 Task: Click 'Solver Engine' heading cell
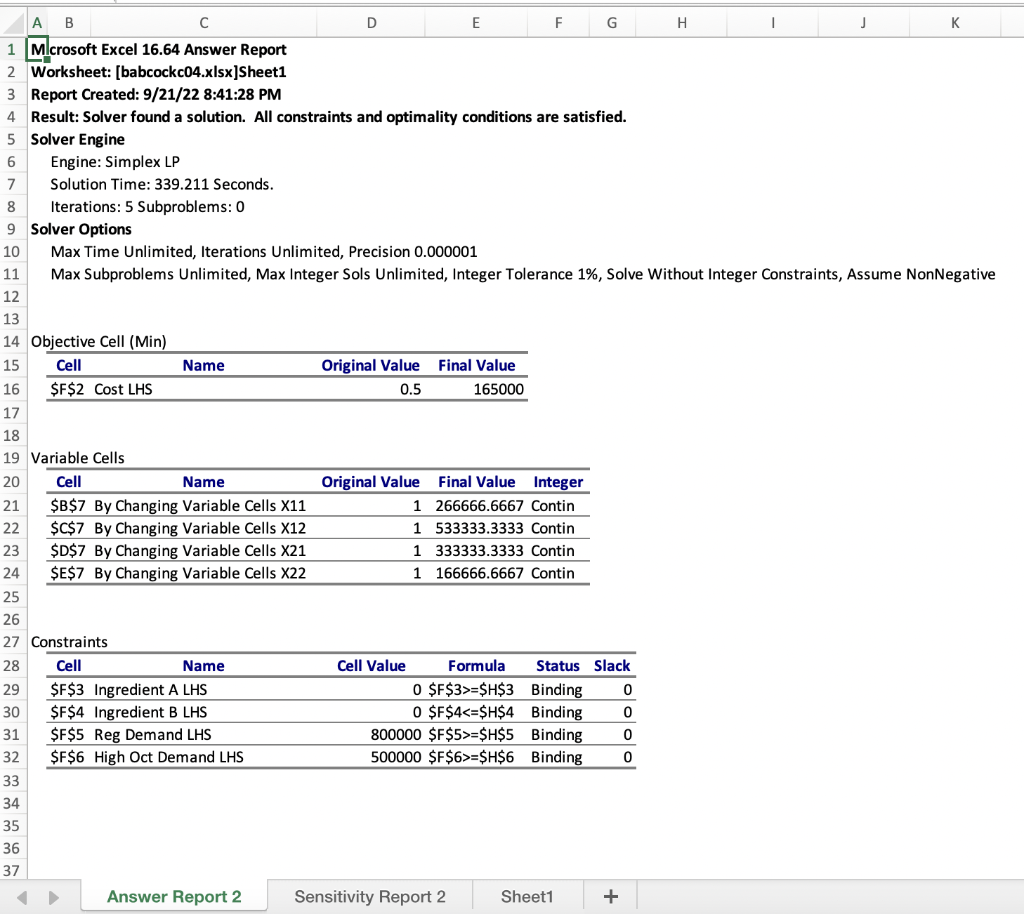point(78,140)
